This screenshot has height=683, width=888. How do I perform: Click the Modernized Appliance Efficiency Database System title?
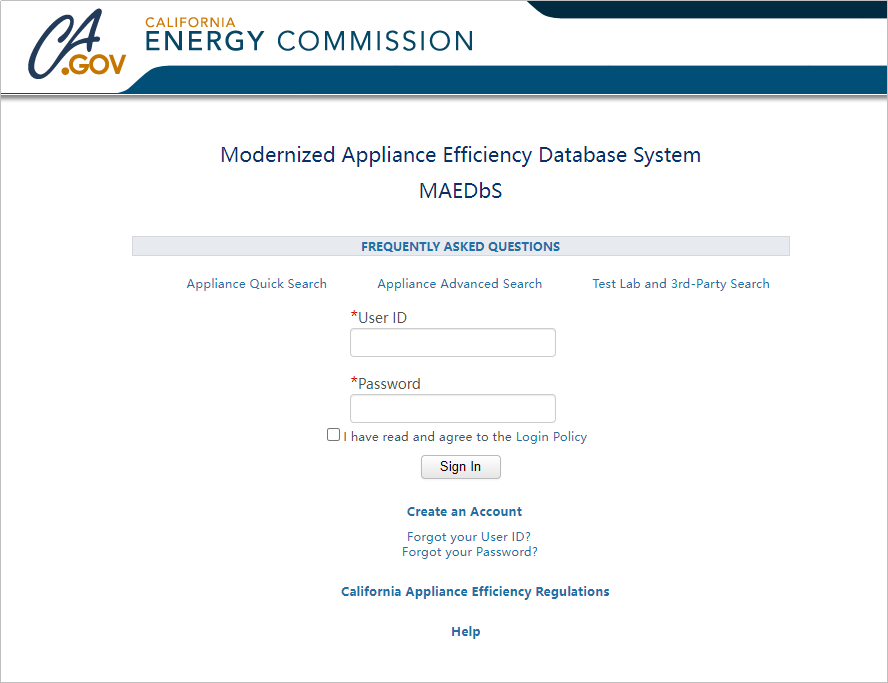tap(460, 155)
